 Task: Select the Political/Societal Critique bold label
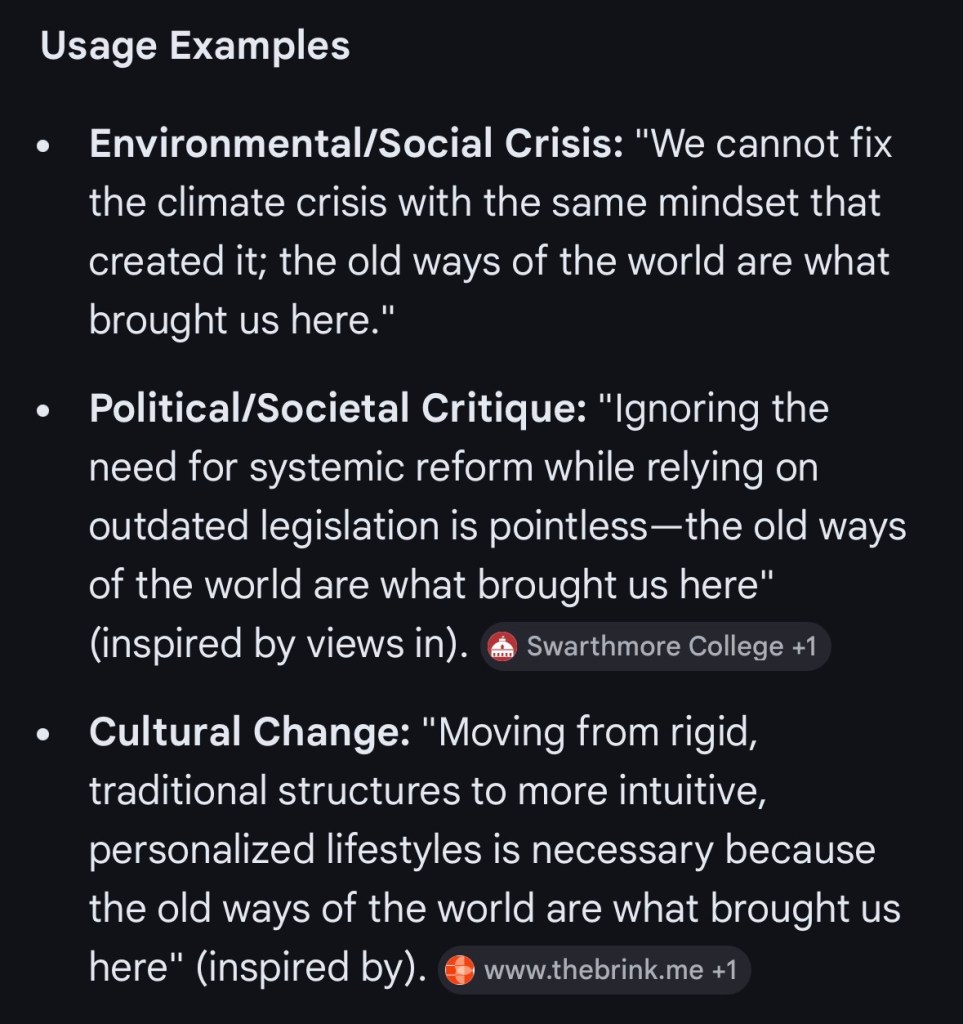click(x=337, y=409)
